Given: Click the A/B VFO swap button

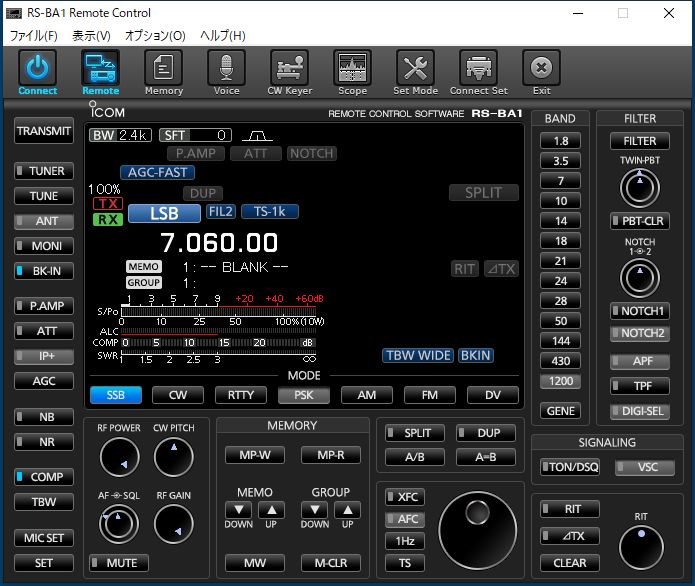Looking at the screenshot, I should [415, 457].
